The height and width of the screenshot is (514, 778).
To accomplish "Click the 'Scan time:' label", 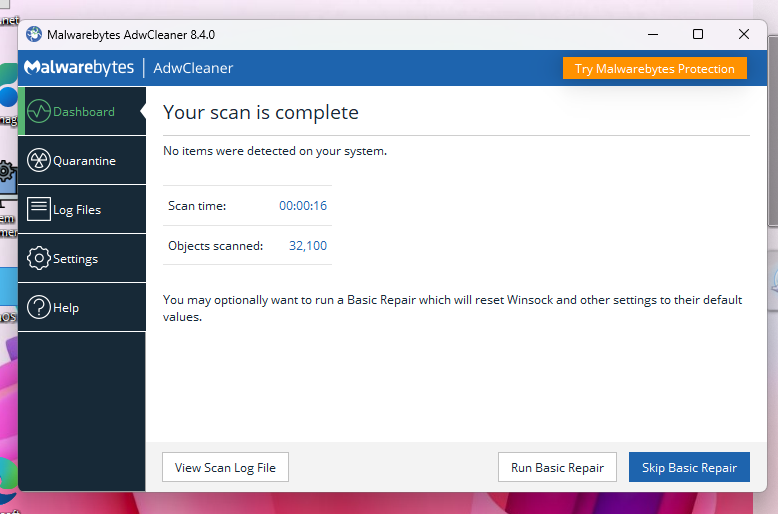I will 197,205.
